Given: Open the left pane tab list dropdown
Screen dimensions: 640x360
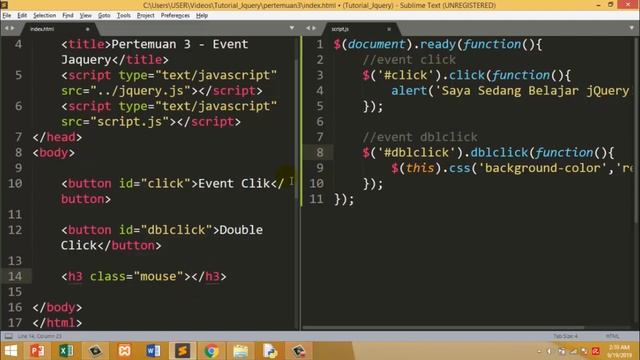Looking at the screenshot, I should (292, 28).
